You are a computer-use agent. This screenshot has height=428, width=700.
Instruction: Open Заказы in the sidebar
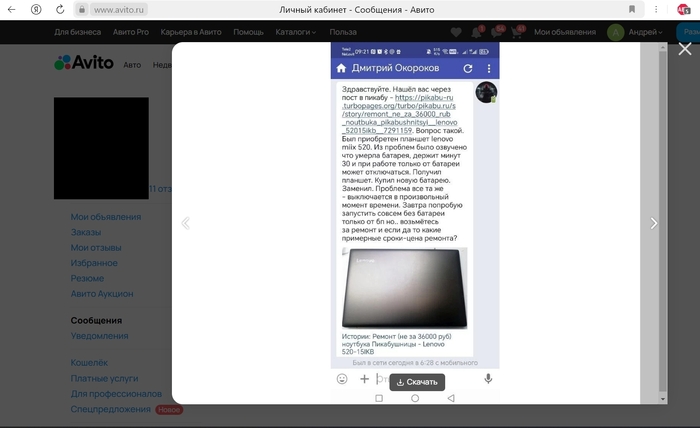[x=86, y=232]
